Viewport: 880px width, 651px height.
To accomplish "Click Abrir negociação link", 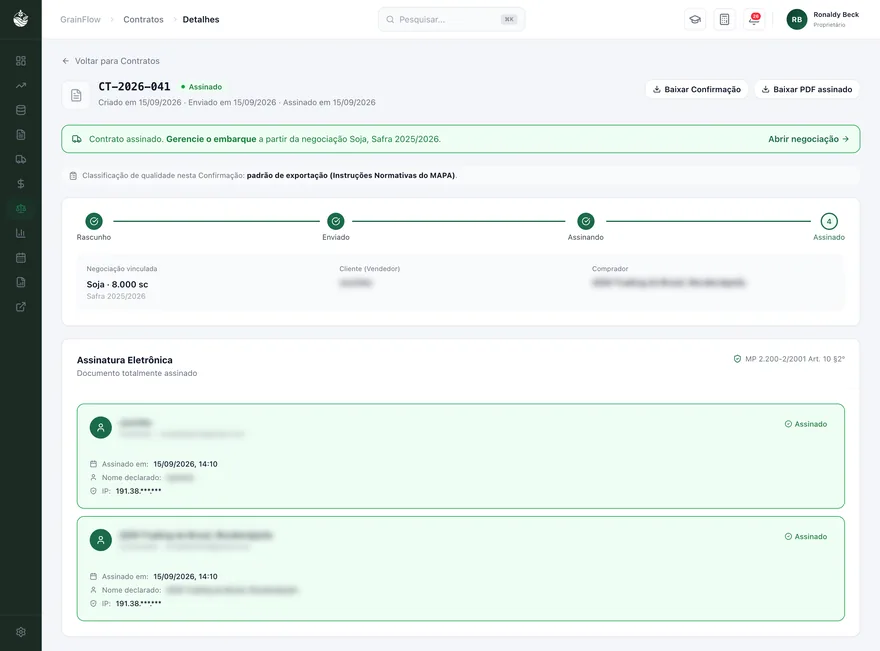I will pyautogui.click(x=808, y=139).
